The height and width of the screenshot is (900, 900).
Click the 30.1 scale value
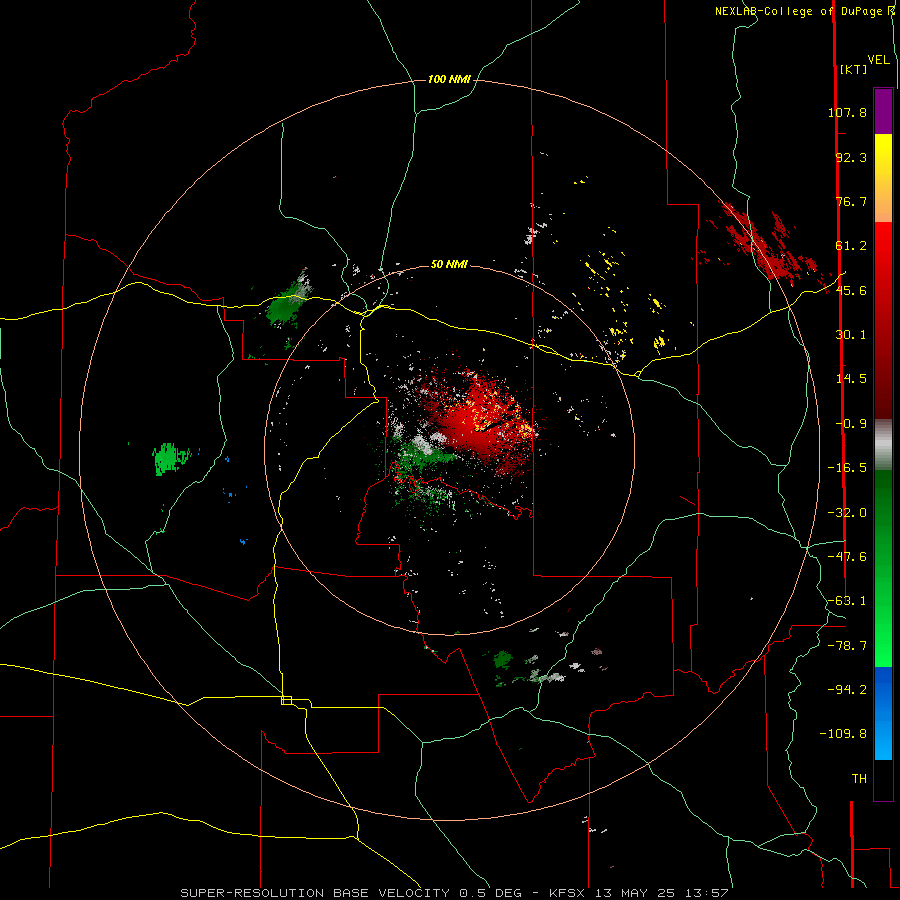click(x=851, y=335)
